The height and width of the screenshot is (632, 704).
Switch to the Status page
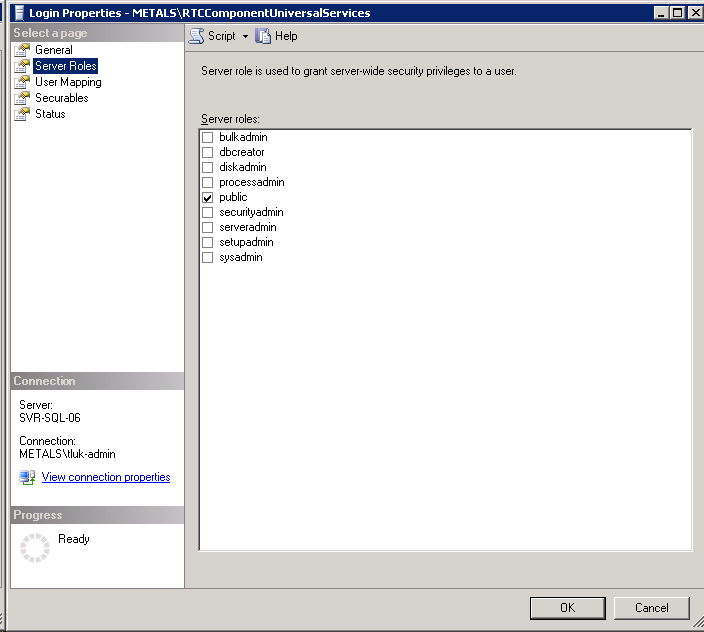(50, 114)
